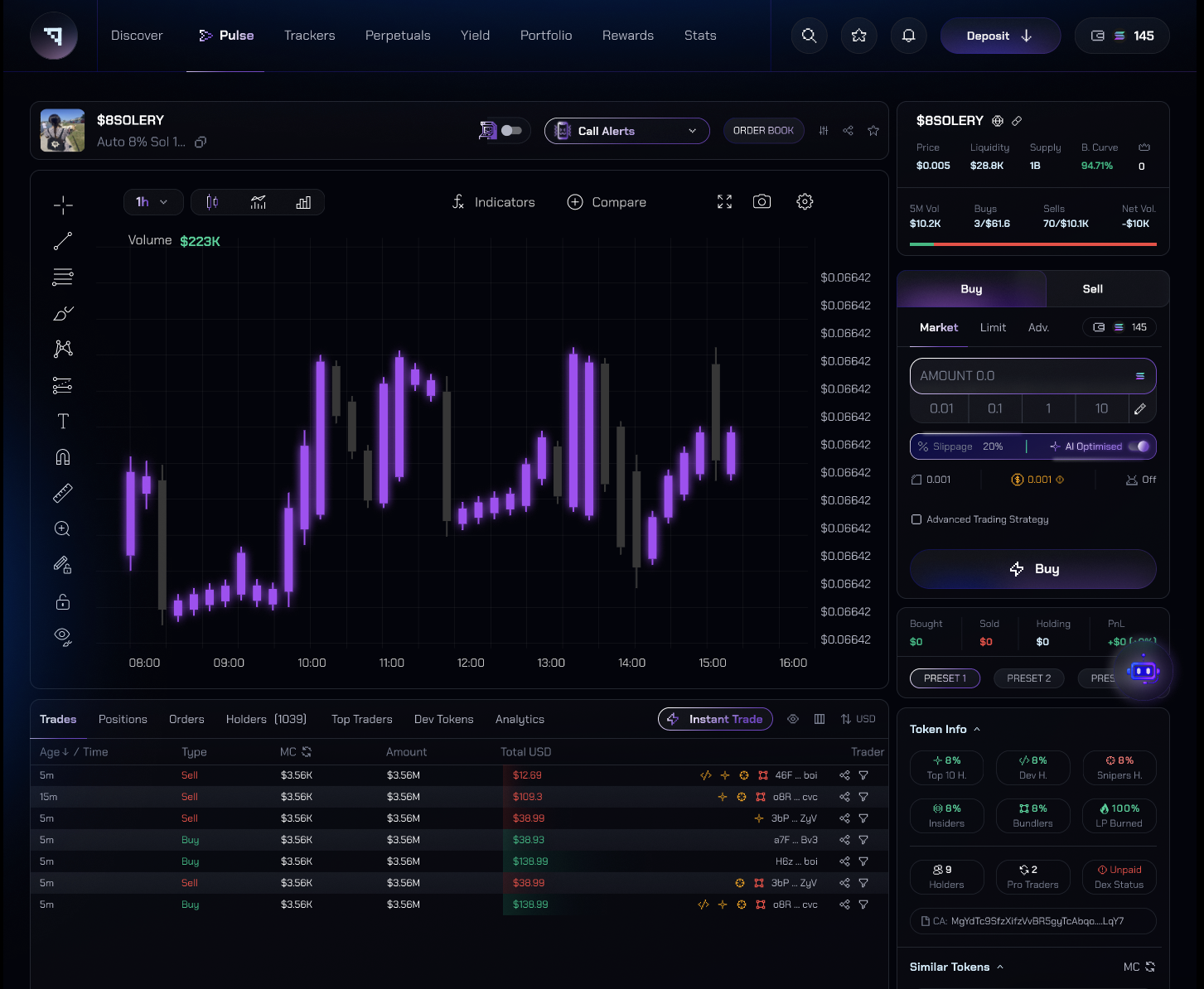The width and height of the screenshot is (1204, 989).
Task: Check the Advanced Trading Strategy box
Action: (x=916, y=519)
